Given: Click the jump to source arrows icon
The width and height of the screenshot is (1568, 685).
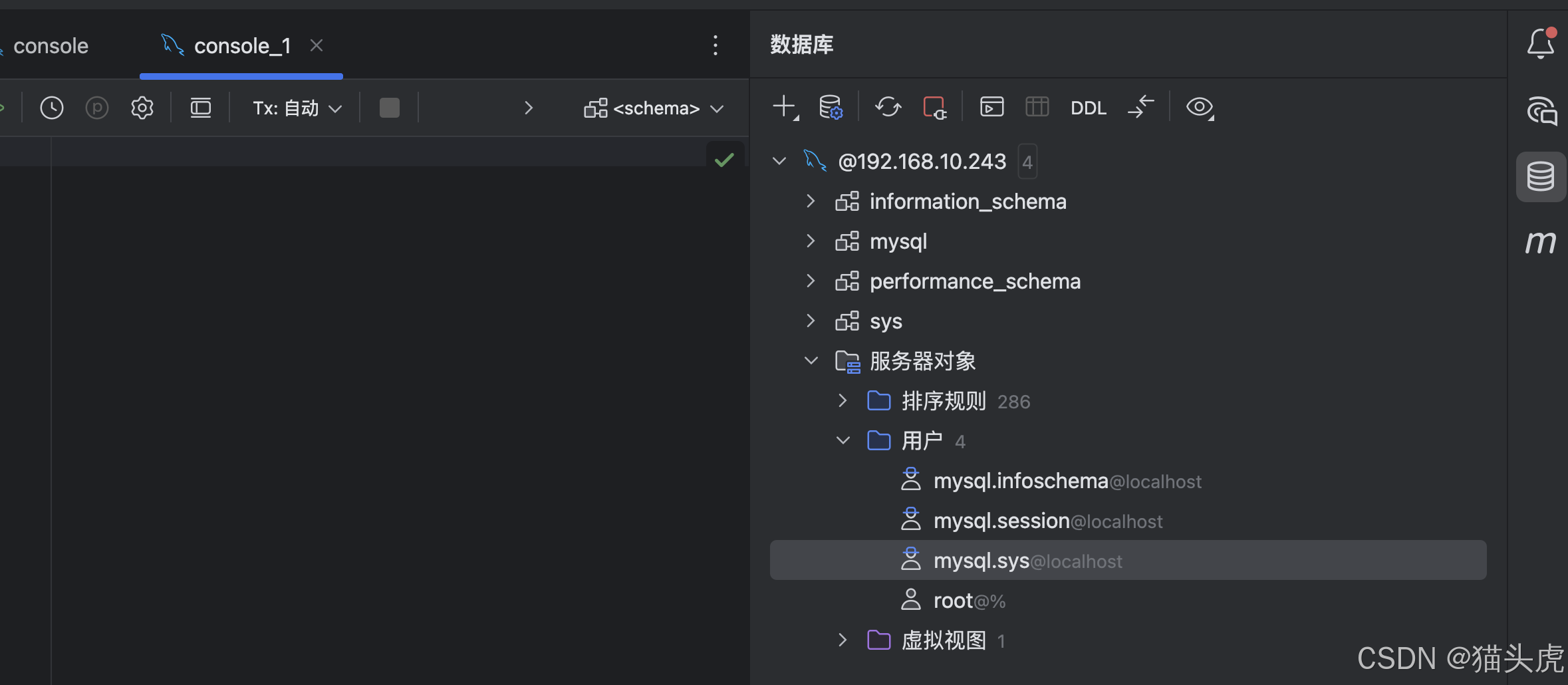Looking at the screenshot, I should [x=1141, y=107].
